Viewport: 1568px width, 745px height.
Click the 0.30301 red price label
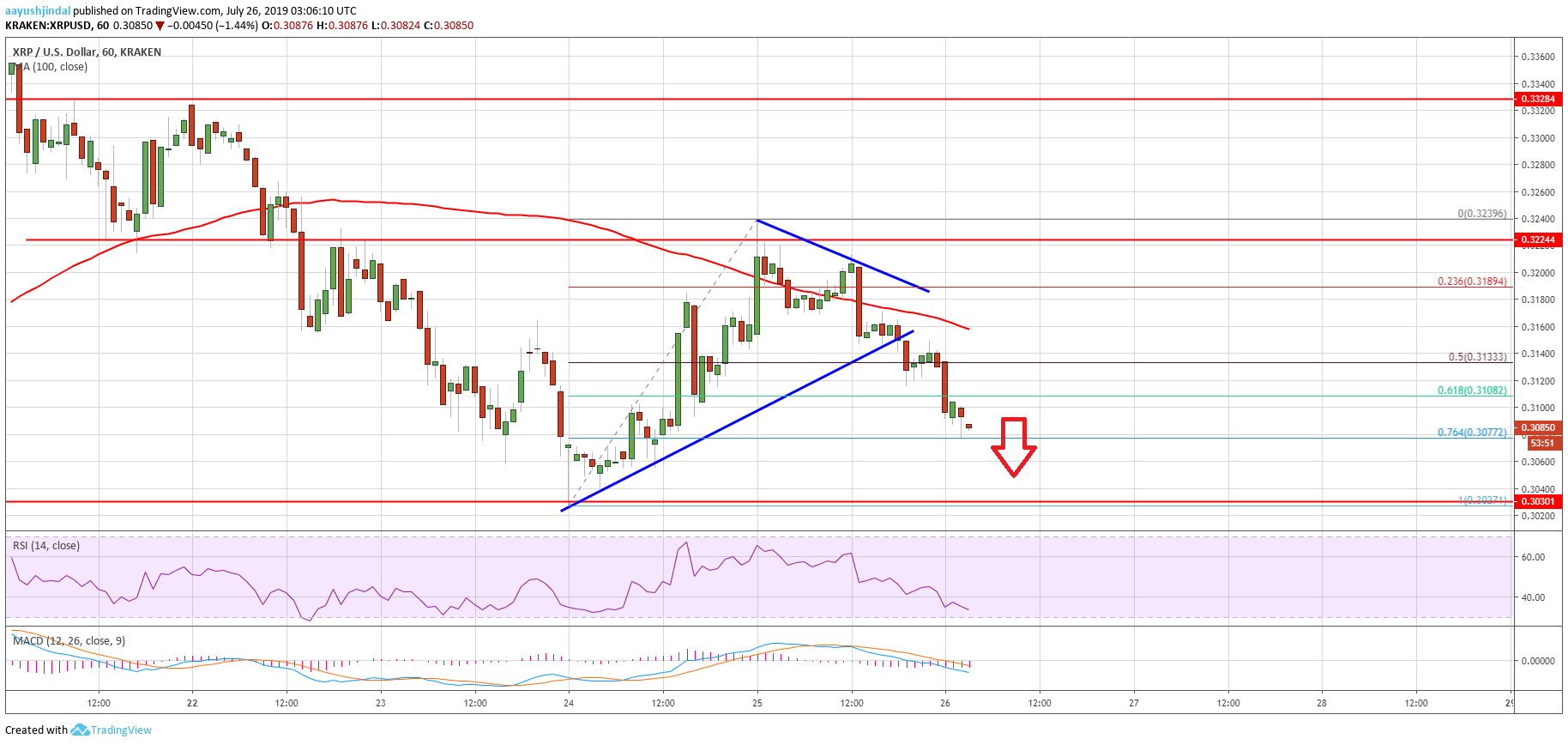(1537, 501)
